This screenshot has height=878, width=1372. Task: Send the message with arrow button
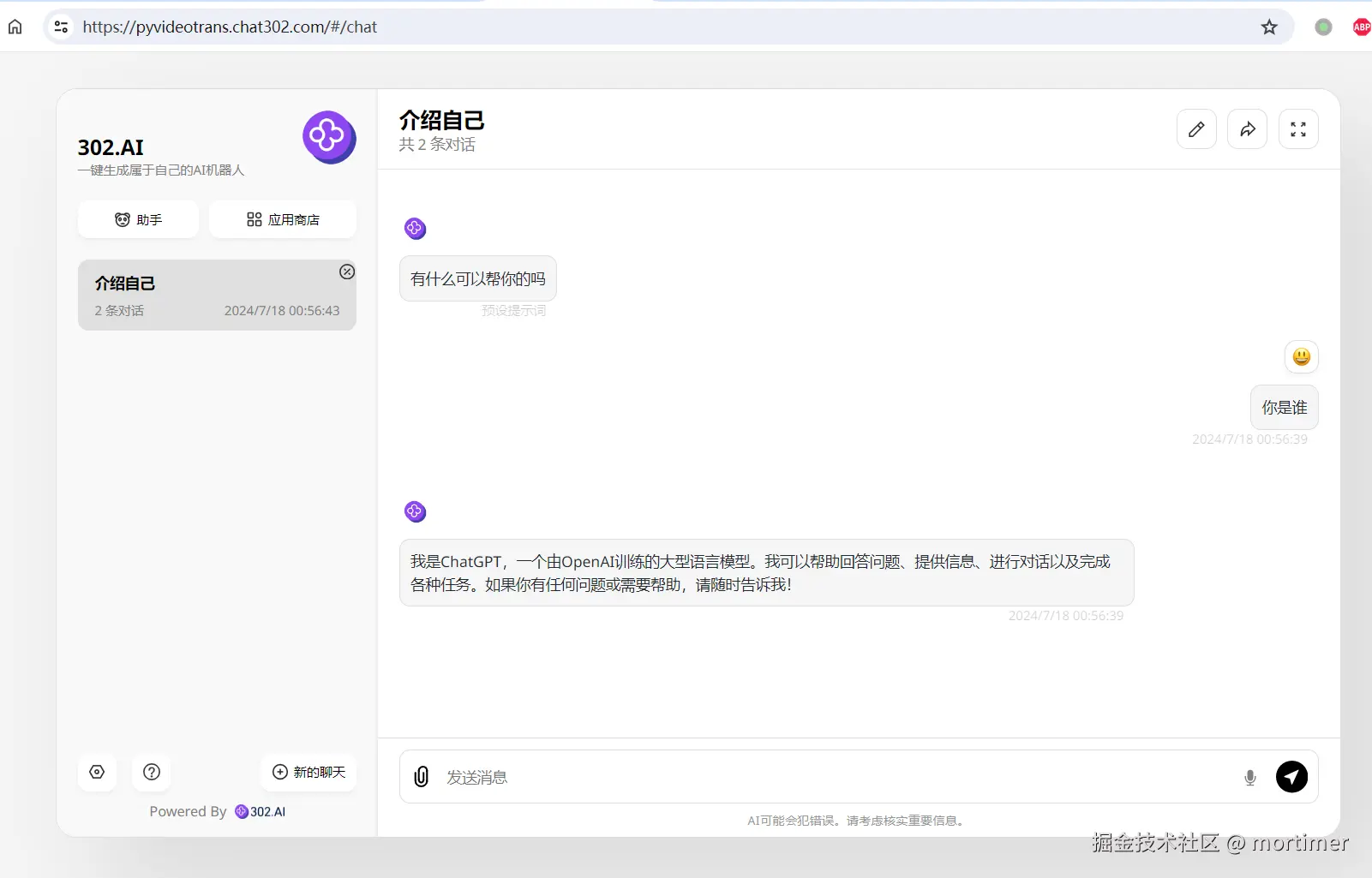click(1291, 777)
